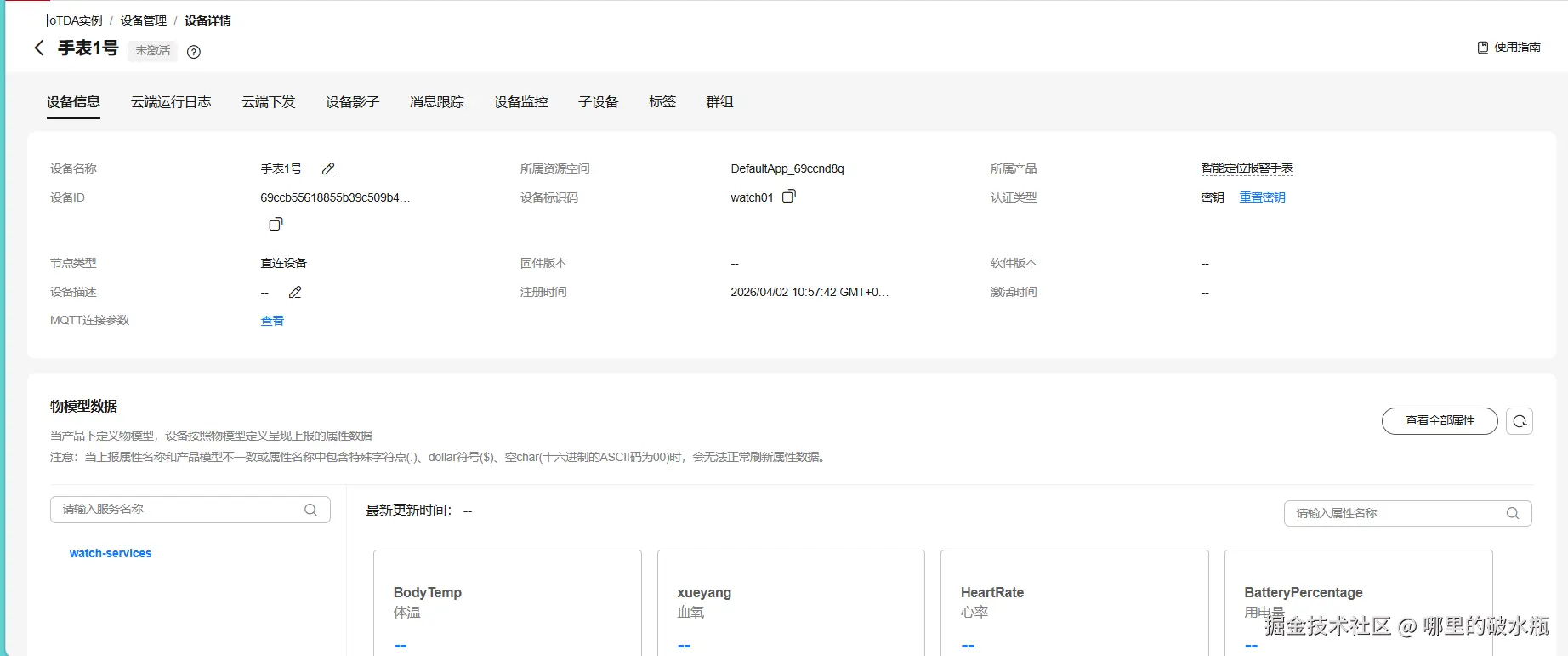
Task: Focus the 请输入属性名称 input field
Action: click(1395, 513)
